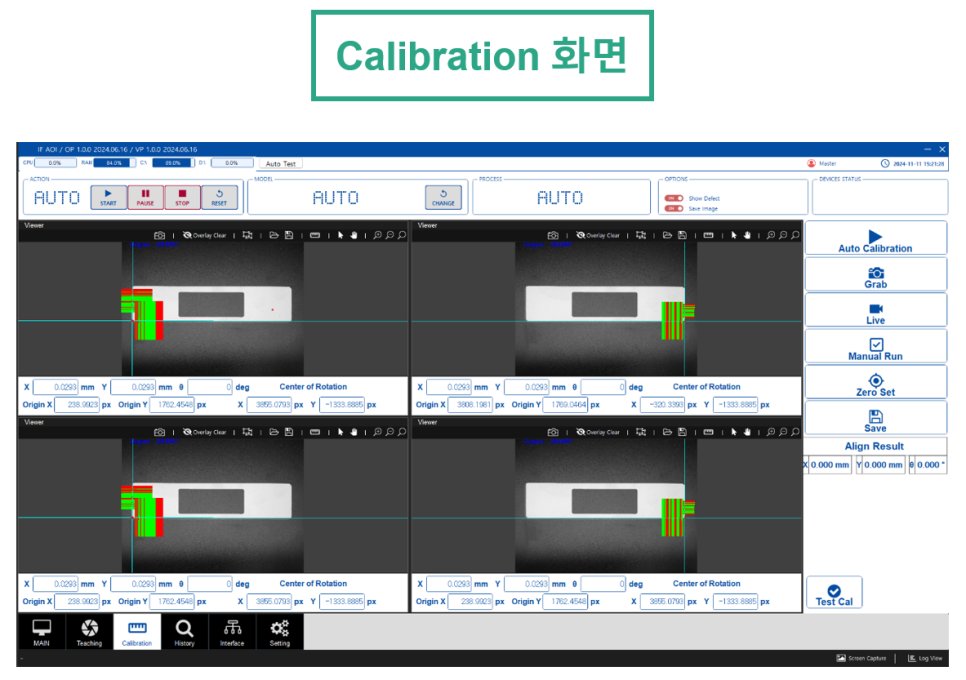Click the Test Cal button

click(x=834, y=593)
